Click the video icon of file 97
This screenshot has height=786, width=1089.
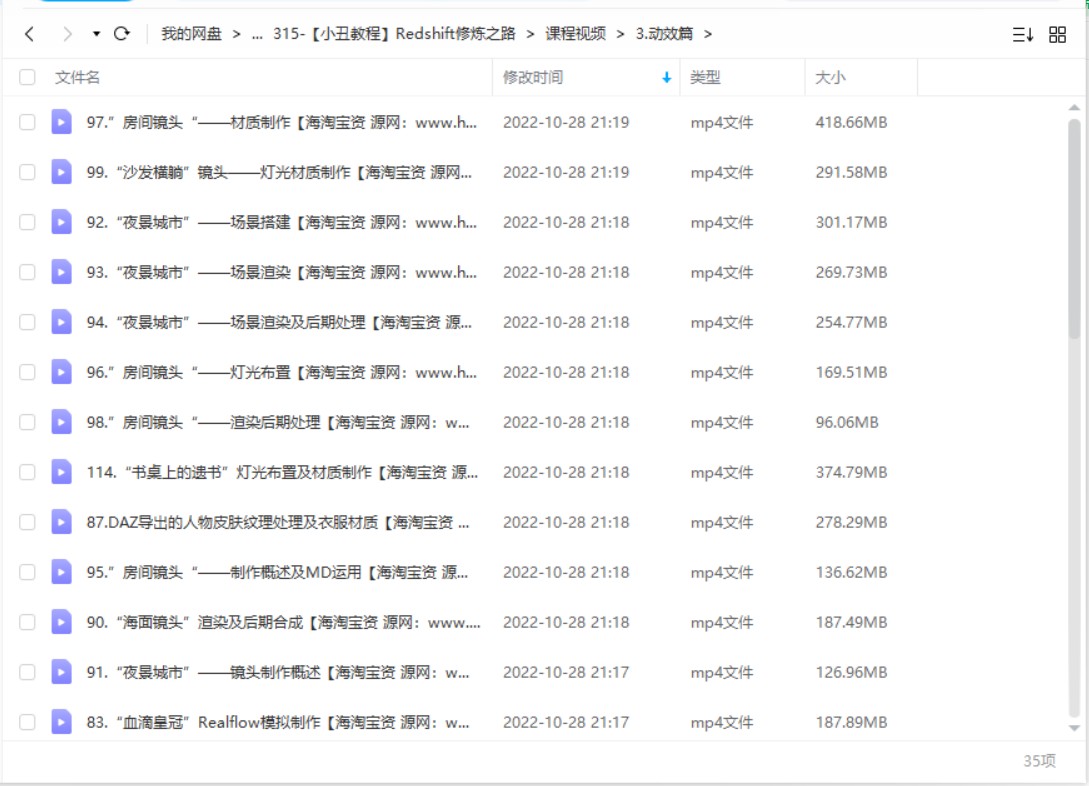[61, 122]
